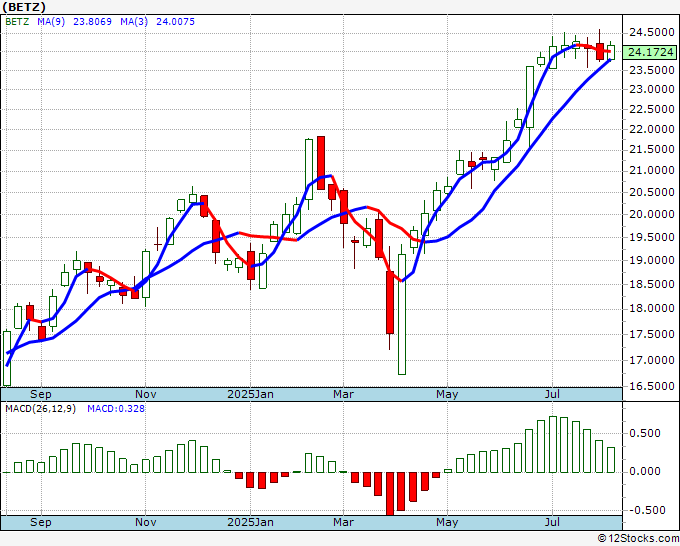Click the current price tag 24.1724
680x546 pixels.
click(x=651, y=52)
